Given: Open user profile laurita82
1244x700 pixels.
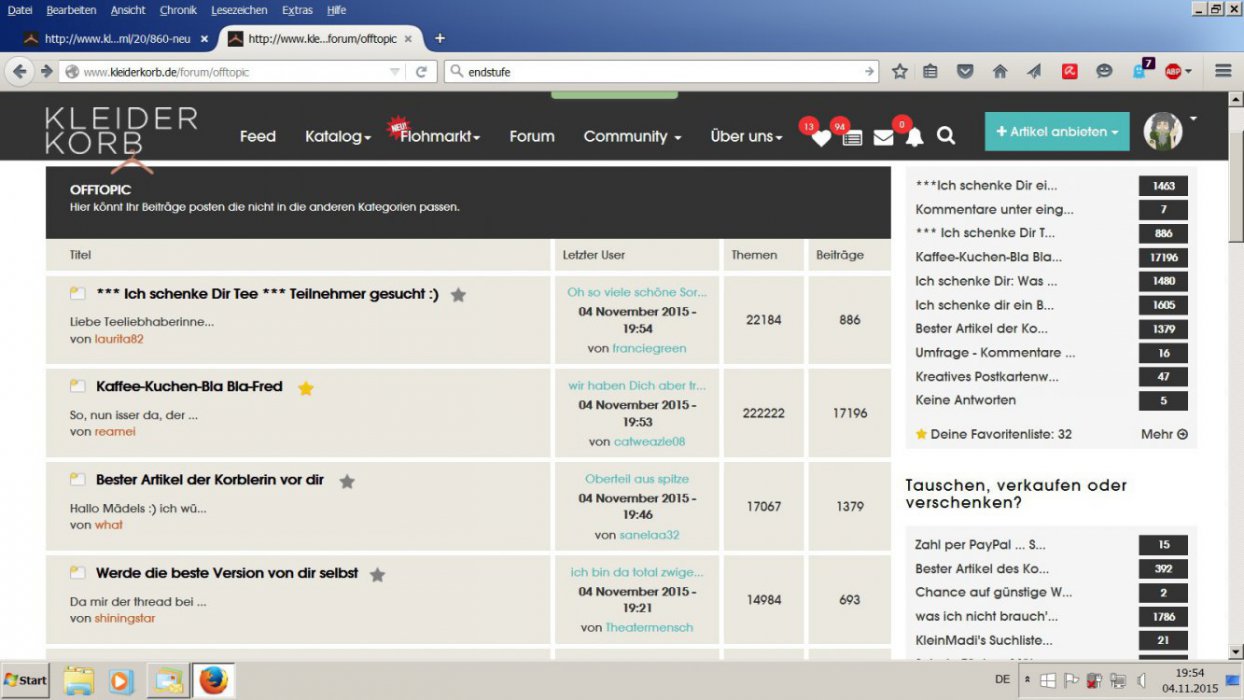Looking at the screenshot, I should 119,339.
